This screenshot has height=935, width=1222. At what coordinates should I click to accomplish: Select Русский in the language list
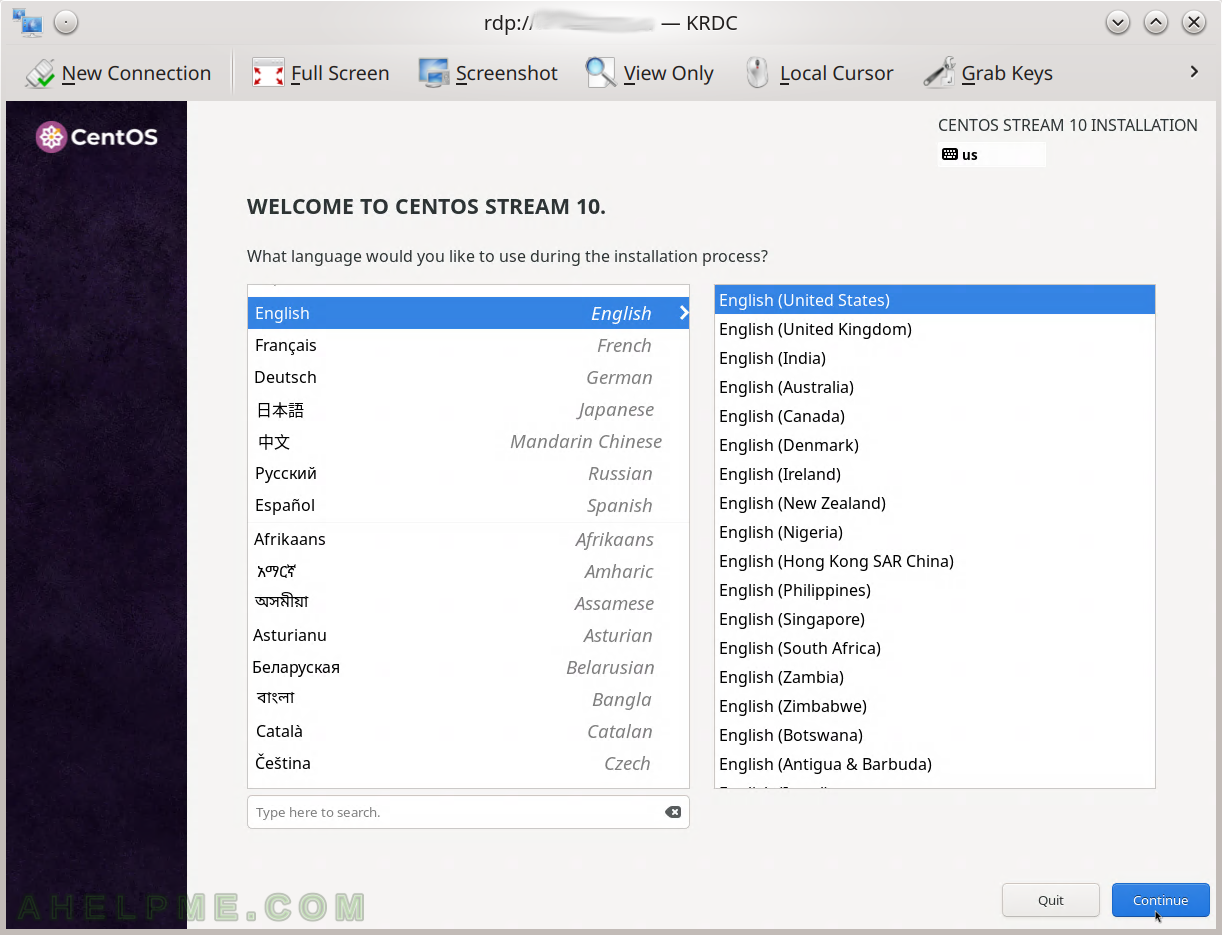468,473
